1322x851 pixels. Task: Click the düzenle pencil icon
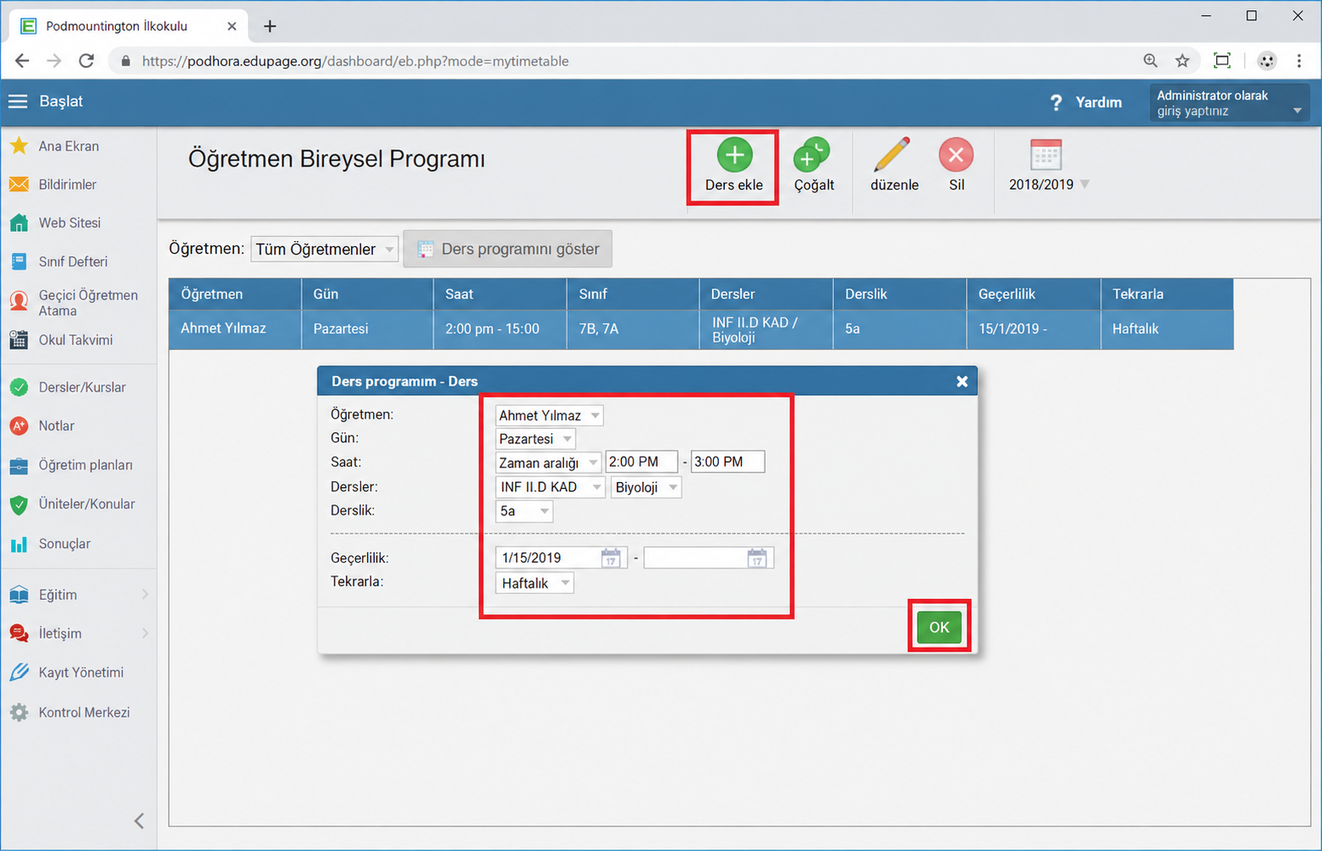pos(892,155)
